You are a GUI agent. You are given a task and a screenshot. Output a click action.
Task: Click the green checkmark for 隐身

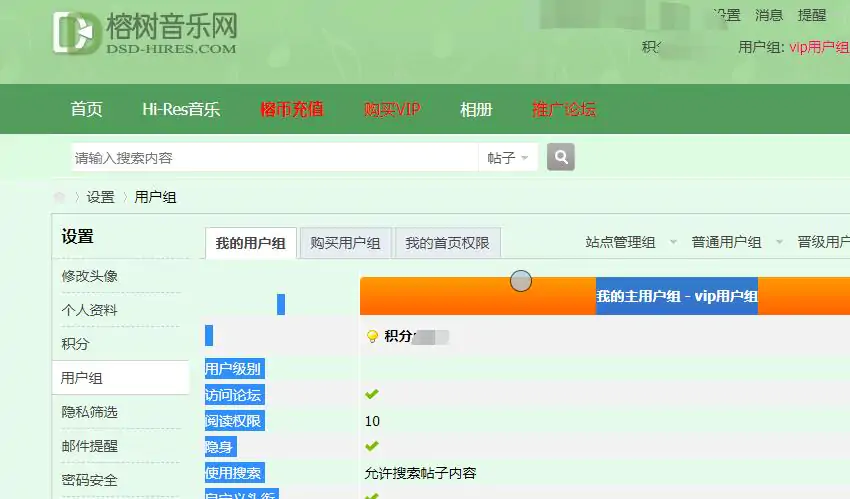pos(372,446)
